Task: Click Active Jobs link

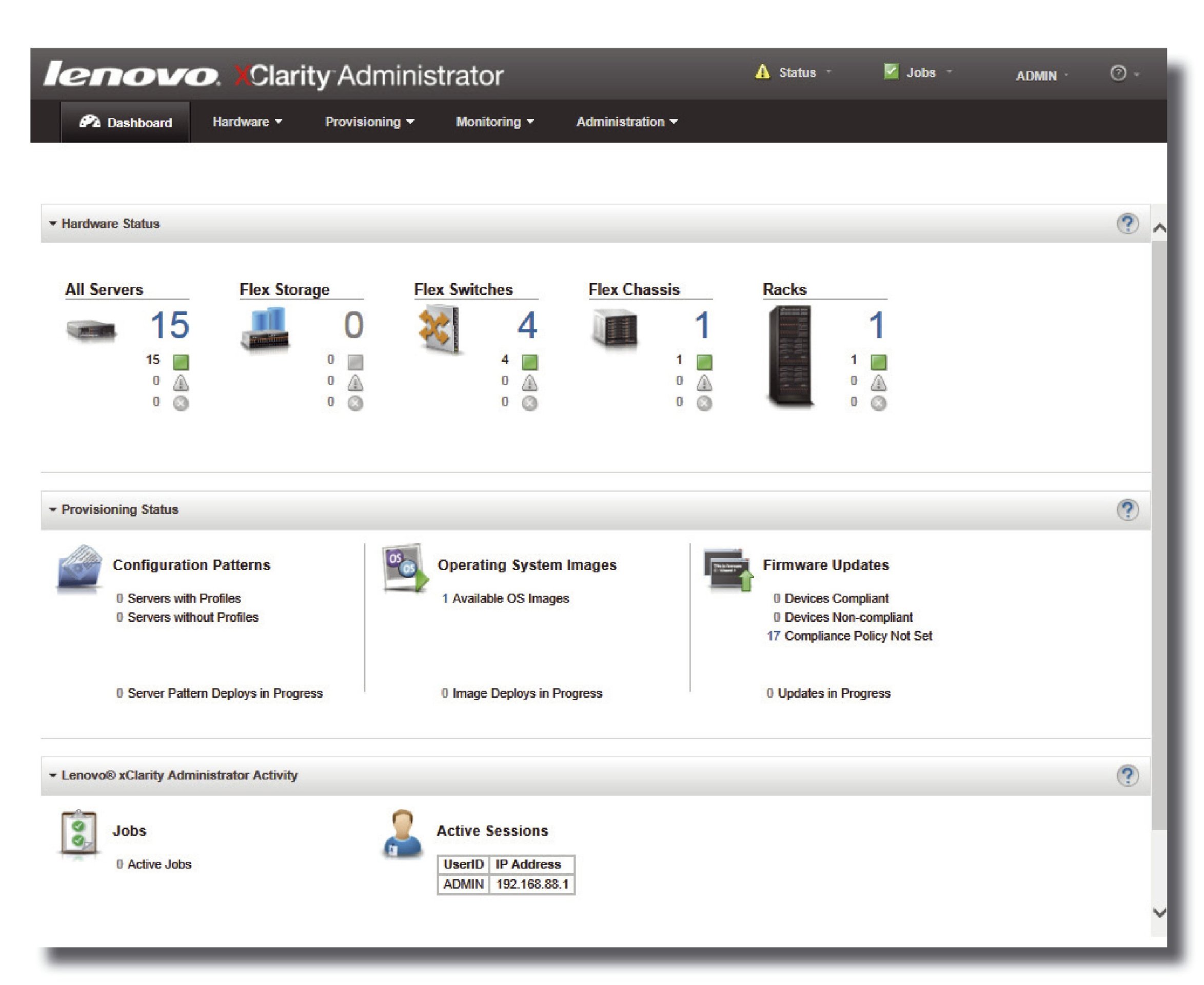Action: click(x=154, y=864)
